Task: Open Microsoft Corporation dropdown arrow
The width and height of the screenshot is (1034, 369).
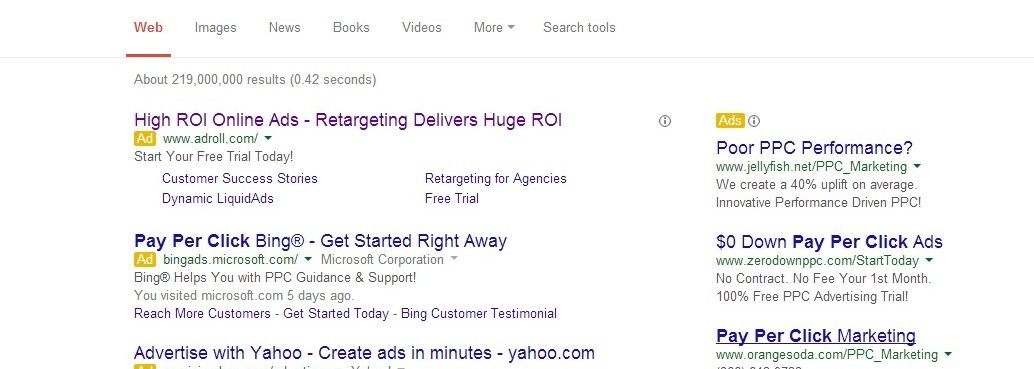Action: [x=453, y=259]
